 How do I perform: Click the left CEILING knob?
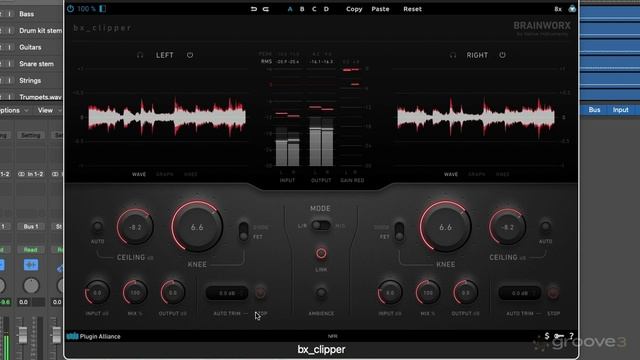(x=135, y=227)
